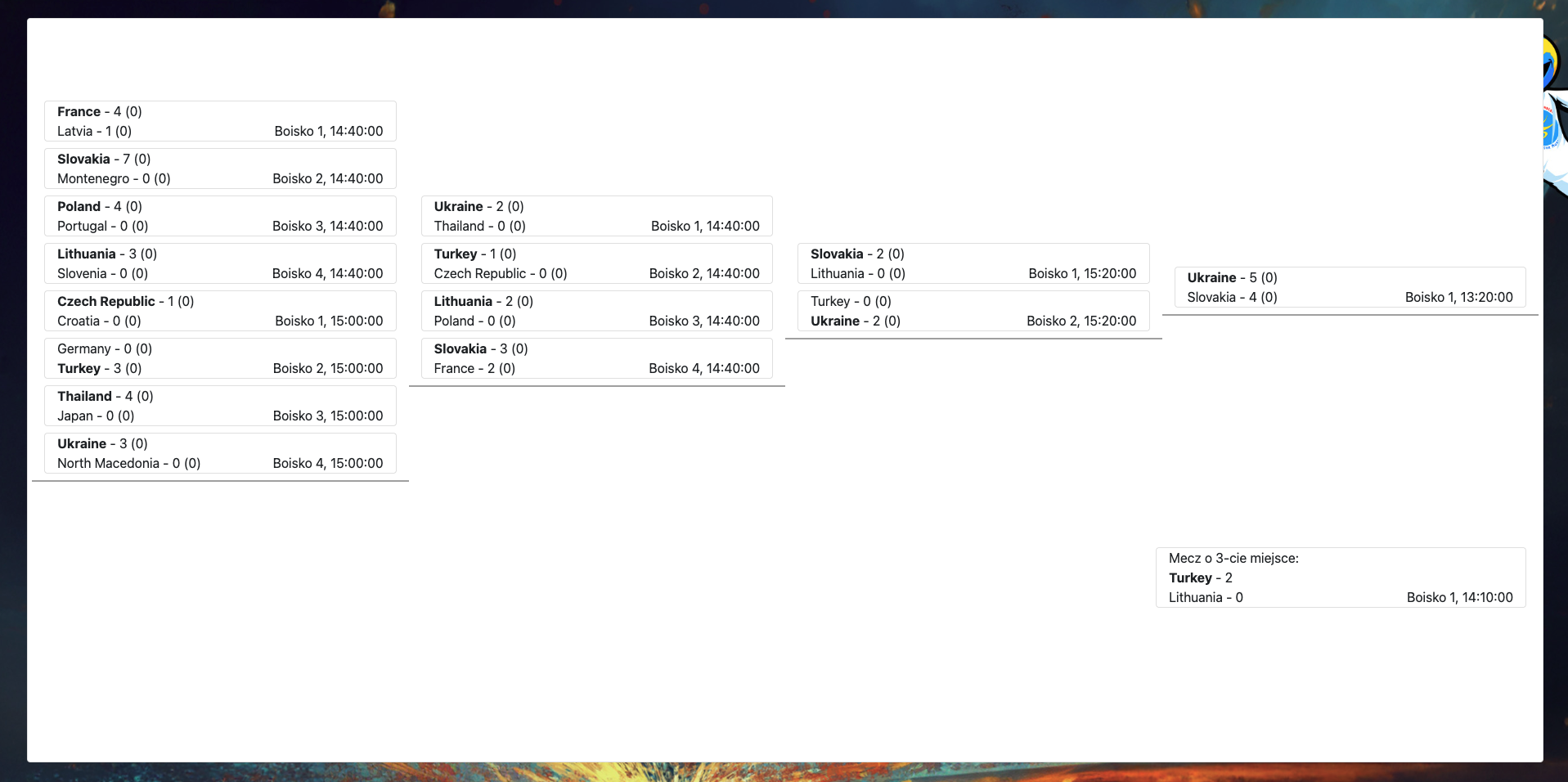Open the Poland vs Portugal match
Viewport: 1568px width, 782px height.
(219, 216)
